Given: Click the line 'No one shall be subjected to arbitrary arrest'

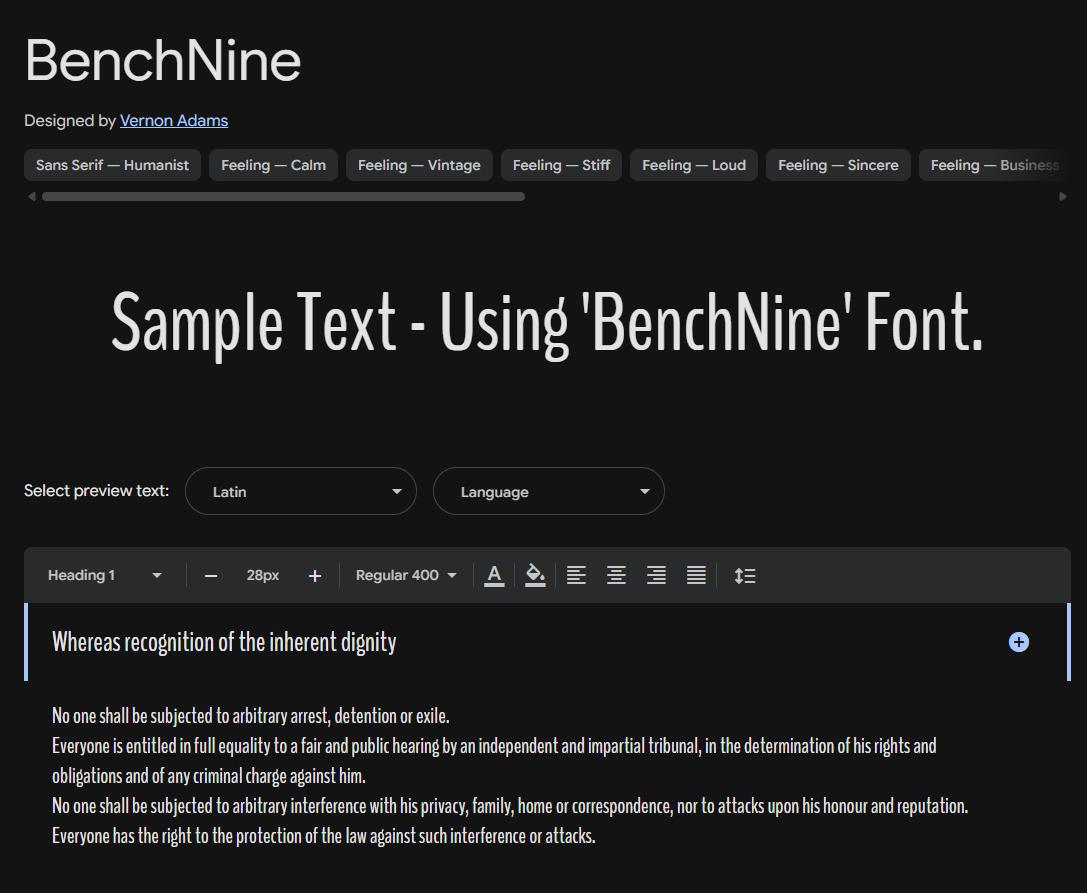Looking at the screenshot, I should click(251, 716).
